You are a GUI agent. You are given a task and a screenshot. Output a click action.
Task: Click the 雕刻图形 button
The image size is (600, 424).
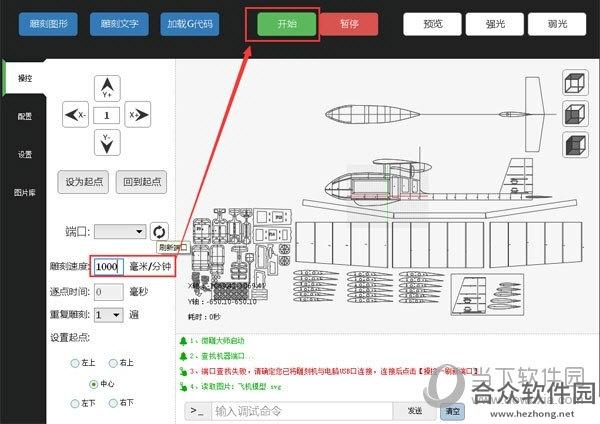[48, 24]
